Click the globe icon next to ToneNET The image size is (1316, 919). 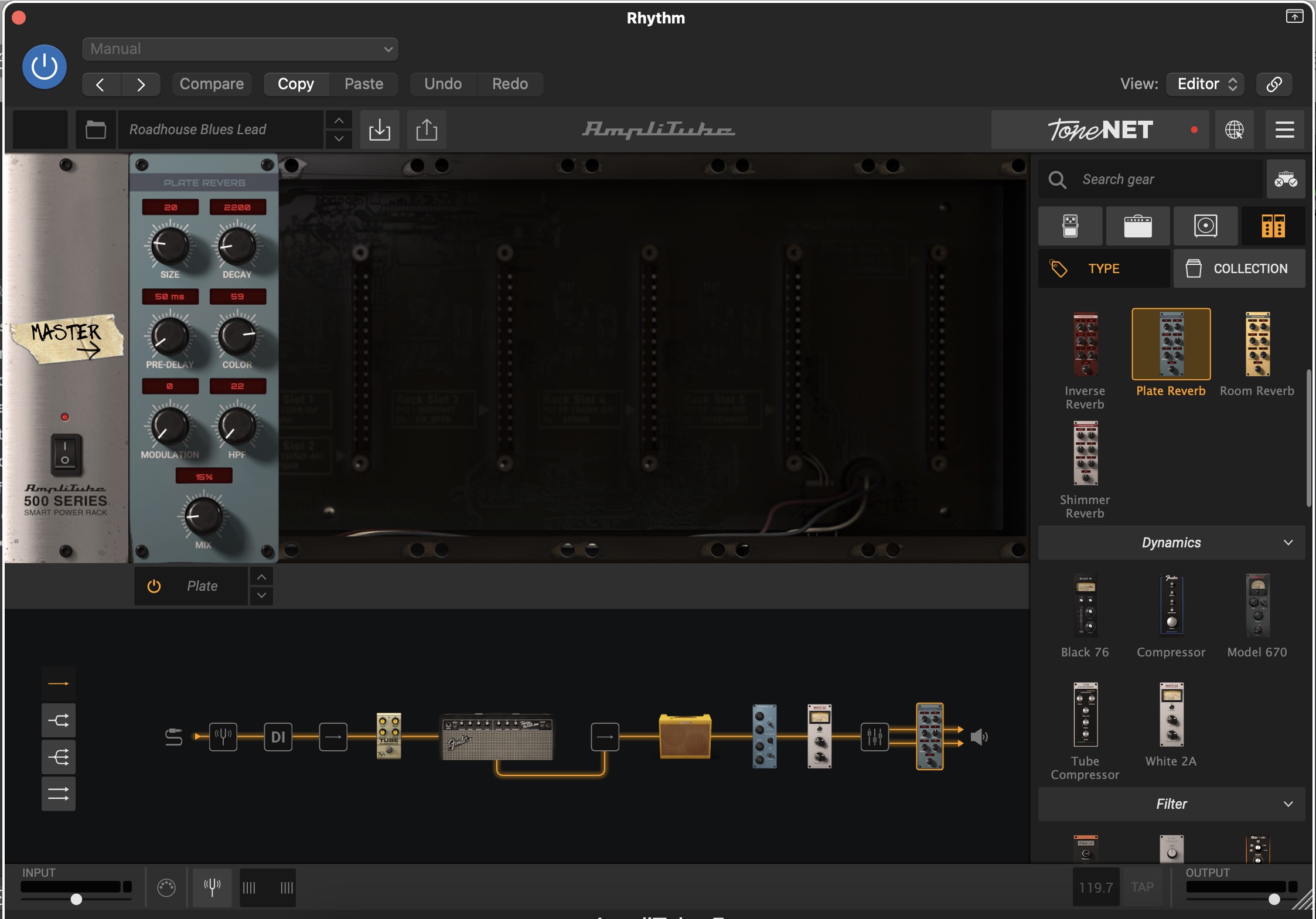pos(1235,130)
